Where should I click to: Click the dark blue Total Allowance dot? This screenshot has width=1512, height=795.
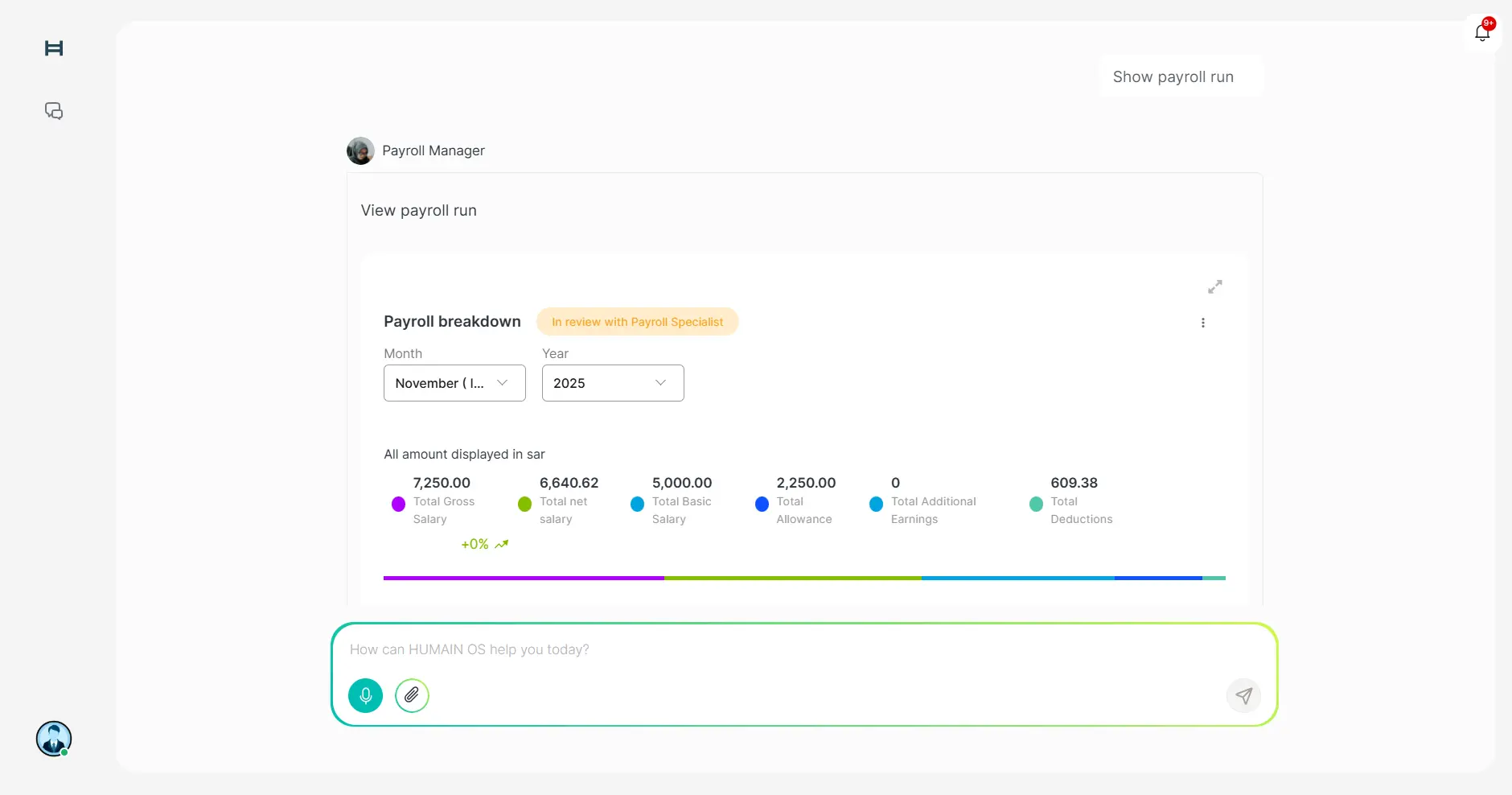[x=762, y=504]
